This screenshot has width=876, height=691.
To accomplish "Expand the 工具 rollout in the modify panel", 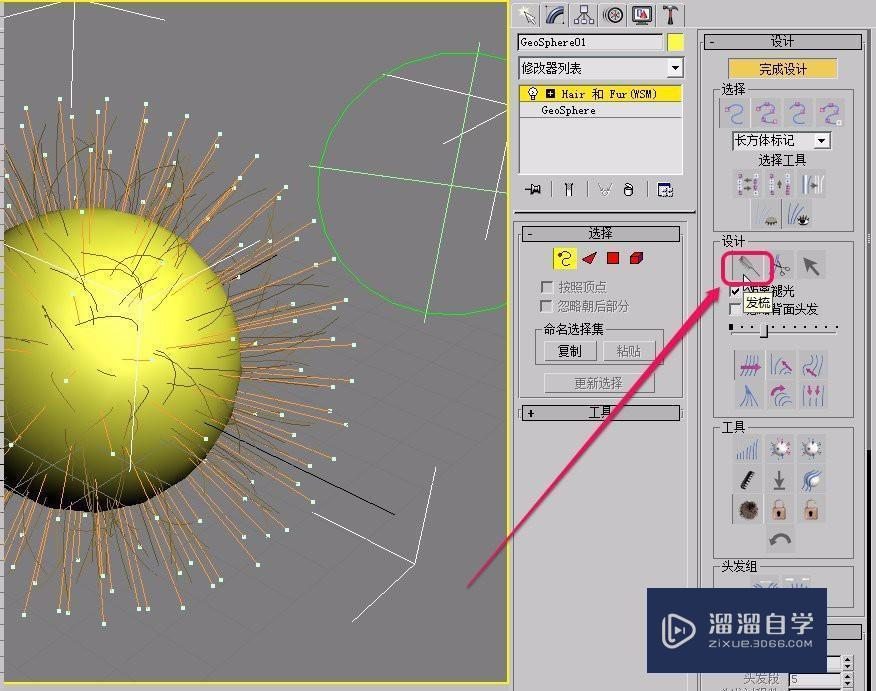I will click(530, 412).
